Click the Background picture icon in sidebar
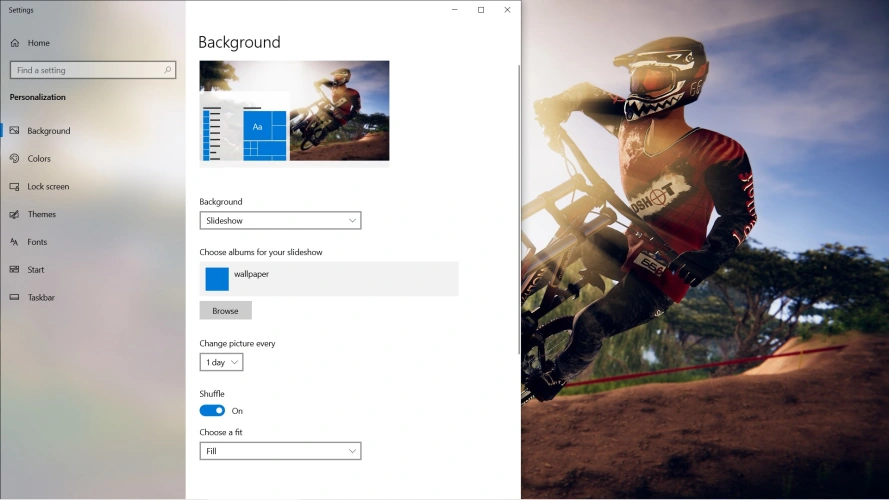This screenshot has height=500, width=889. 15,131
